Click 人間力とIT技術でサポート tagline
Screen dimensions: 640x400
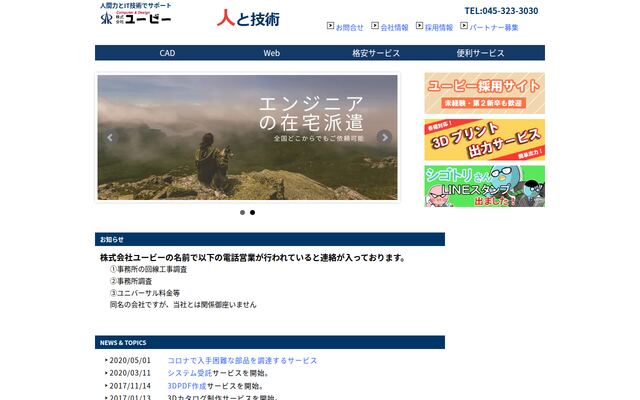pos(136,6)
